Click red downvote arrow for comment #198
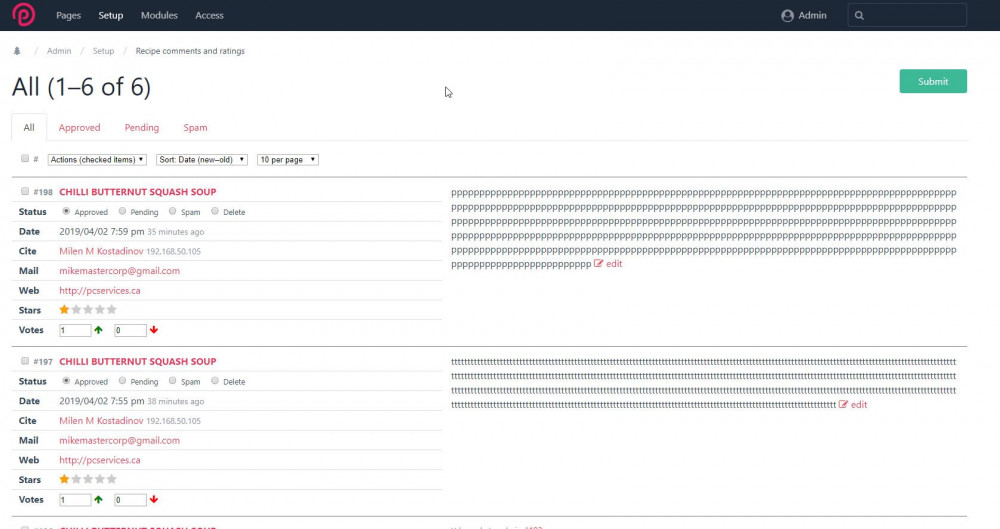1000x529 pixels. click(x=154, y=330)
